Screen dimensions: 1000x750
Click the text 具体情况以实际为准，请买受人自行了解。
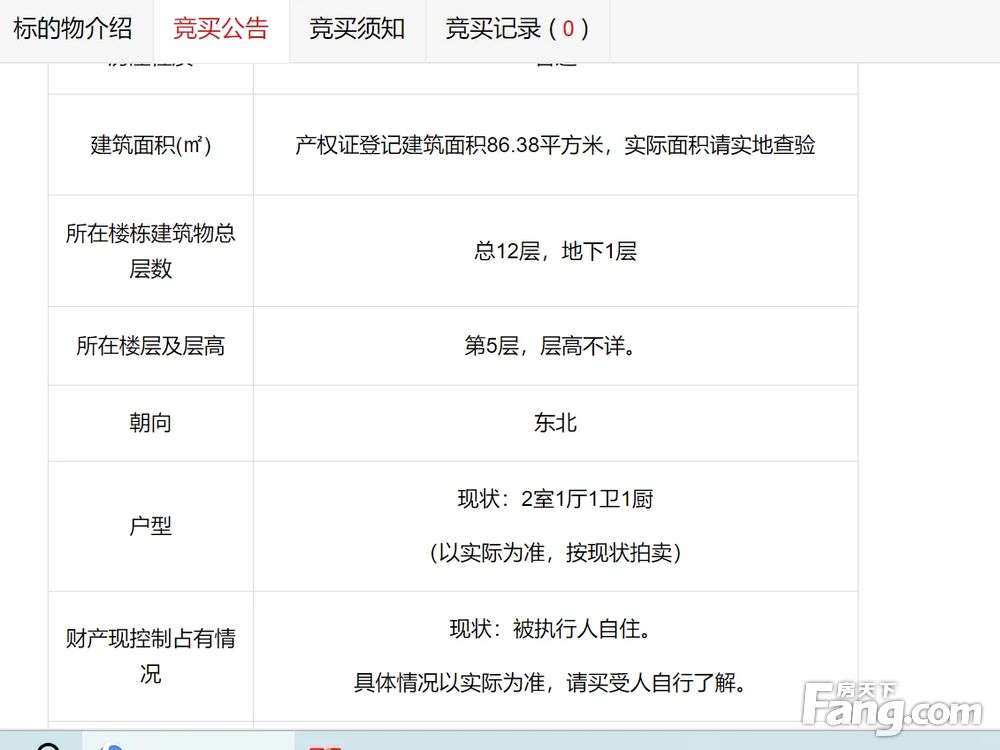[551, 682]
